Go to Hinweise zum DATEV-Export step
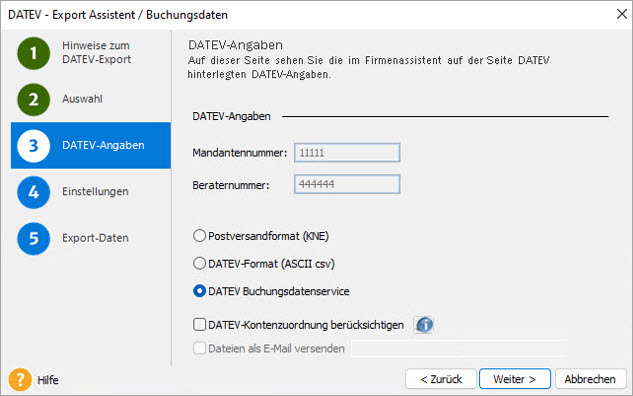633x396 pixels. click(96, 52)
